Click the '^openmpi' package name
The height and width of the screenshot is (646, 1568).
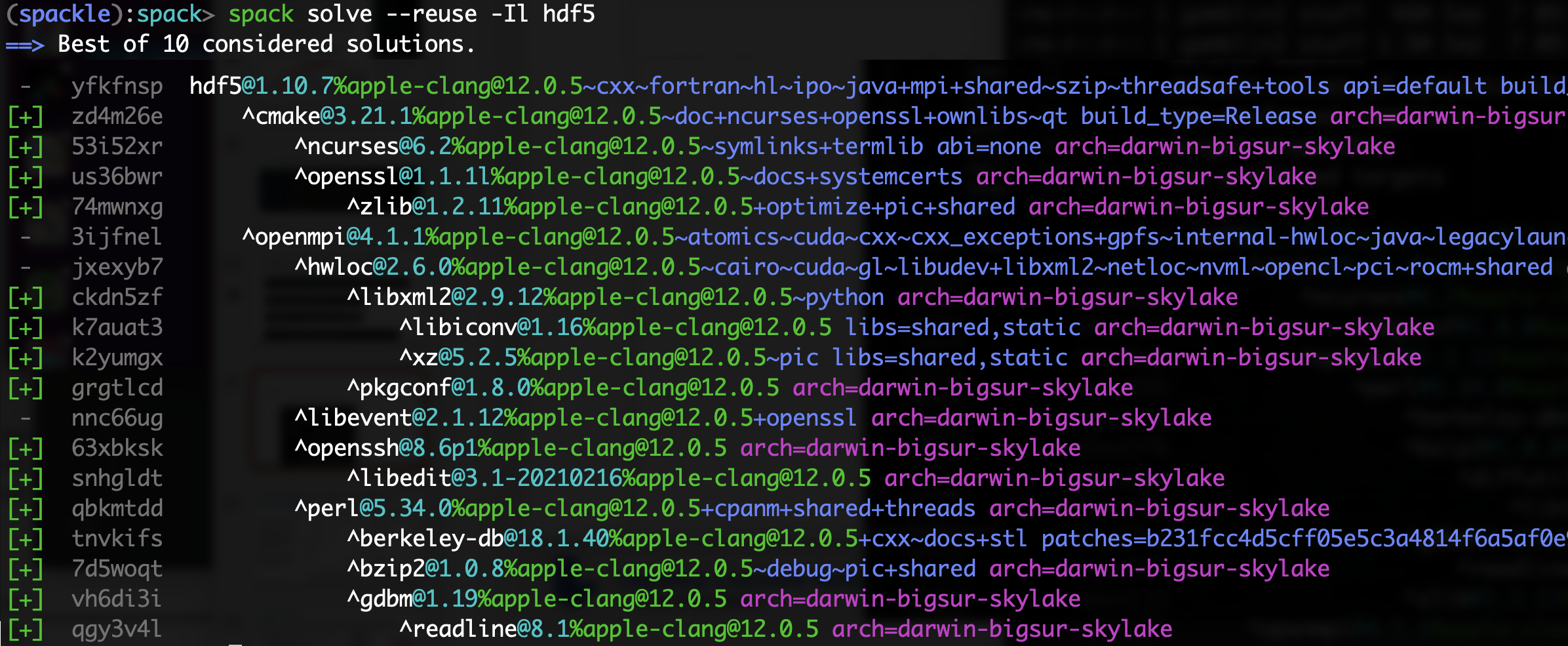point(294,237)
